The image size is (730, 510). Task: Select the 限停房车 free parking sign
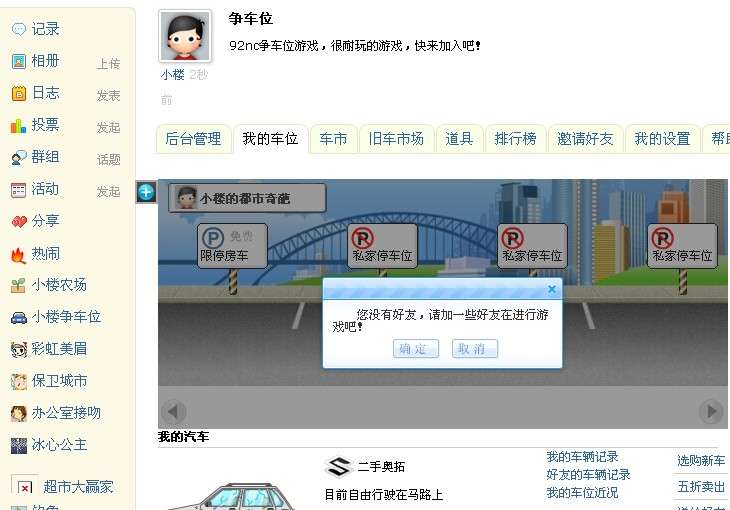pyautogui.click(x=232, y=246)
